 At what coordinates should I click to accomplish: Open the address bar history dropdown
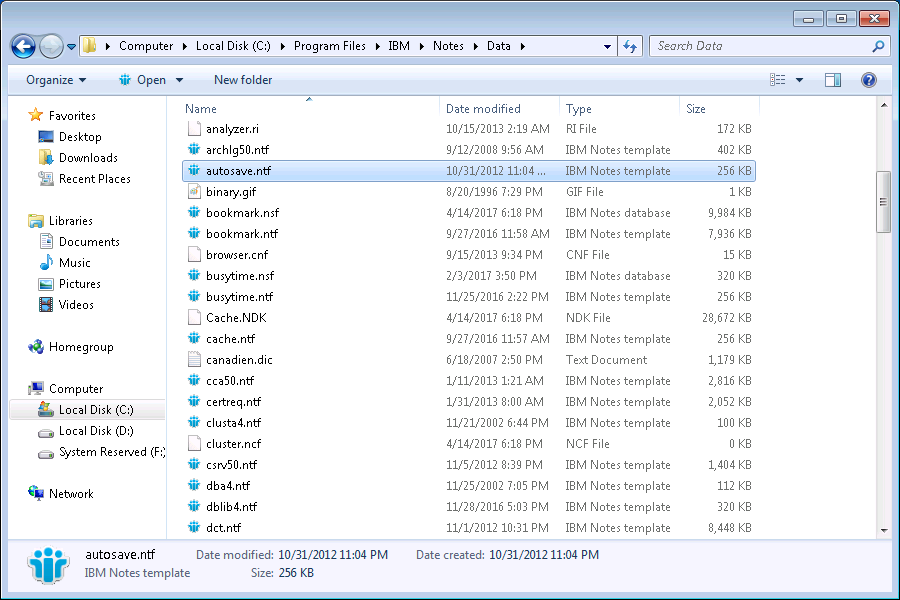(x=607, y=46)
